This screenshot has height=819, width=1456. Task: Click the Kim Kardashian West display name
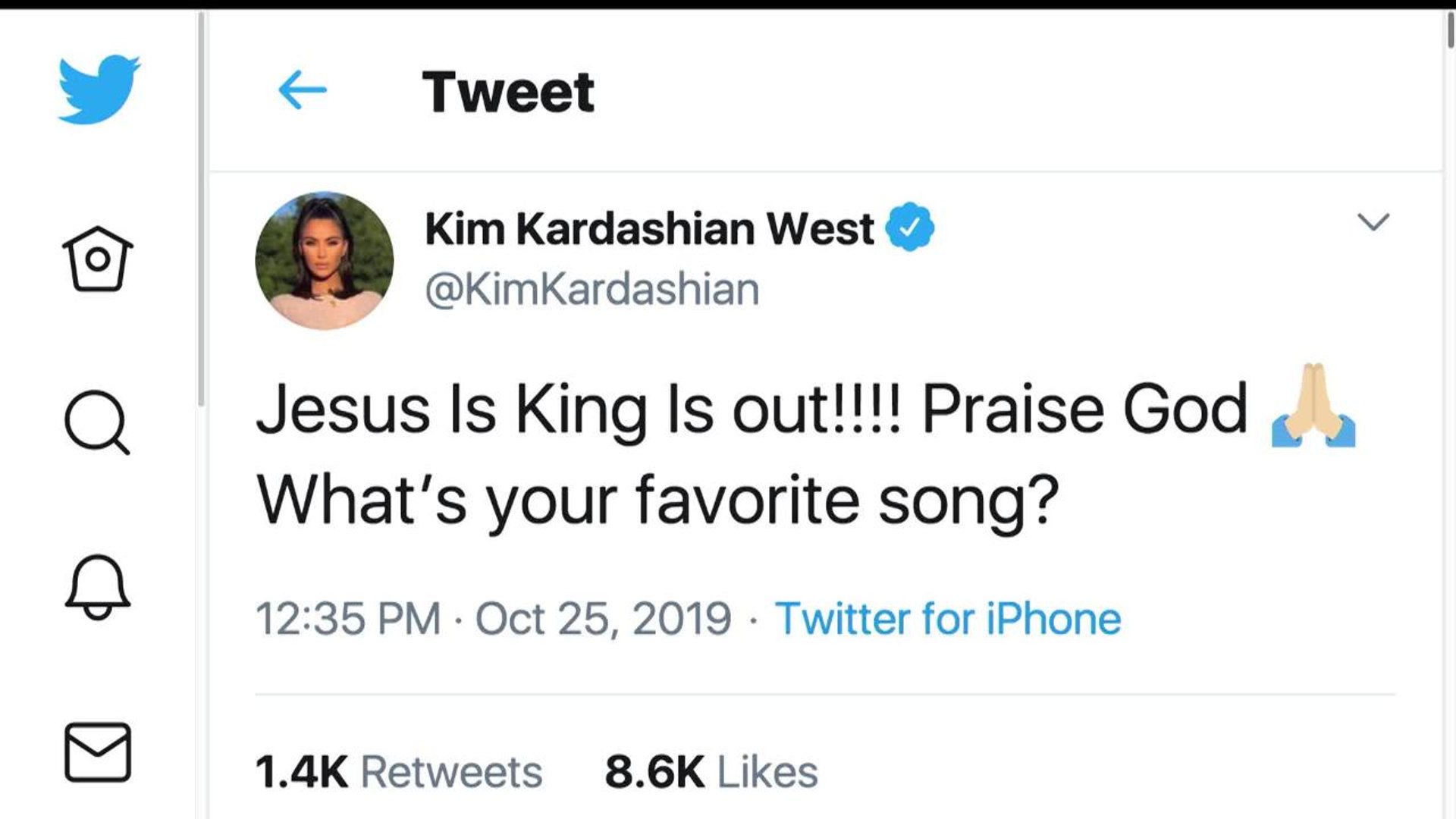[x=649, y=228]
